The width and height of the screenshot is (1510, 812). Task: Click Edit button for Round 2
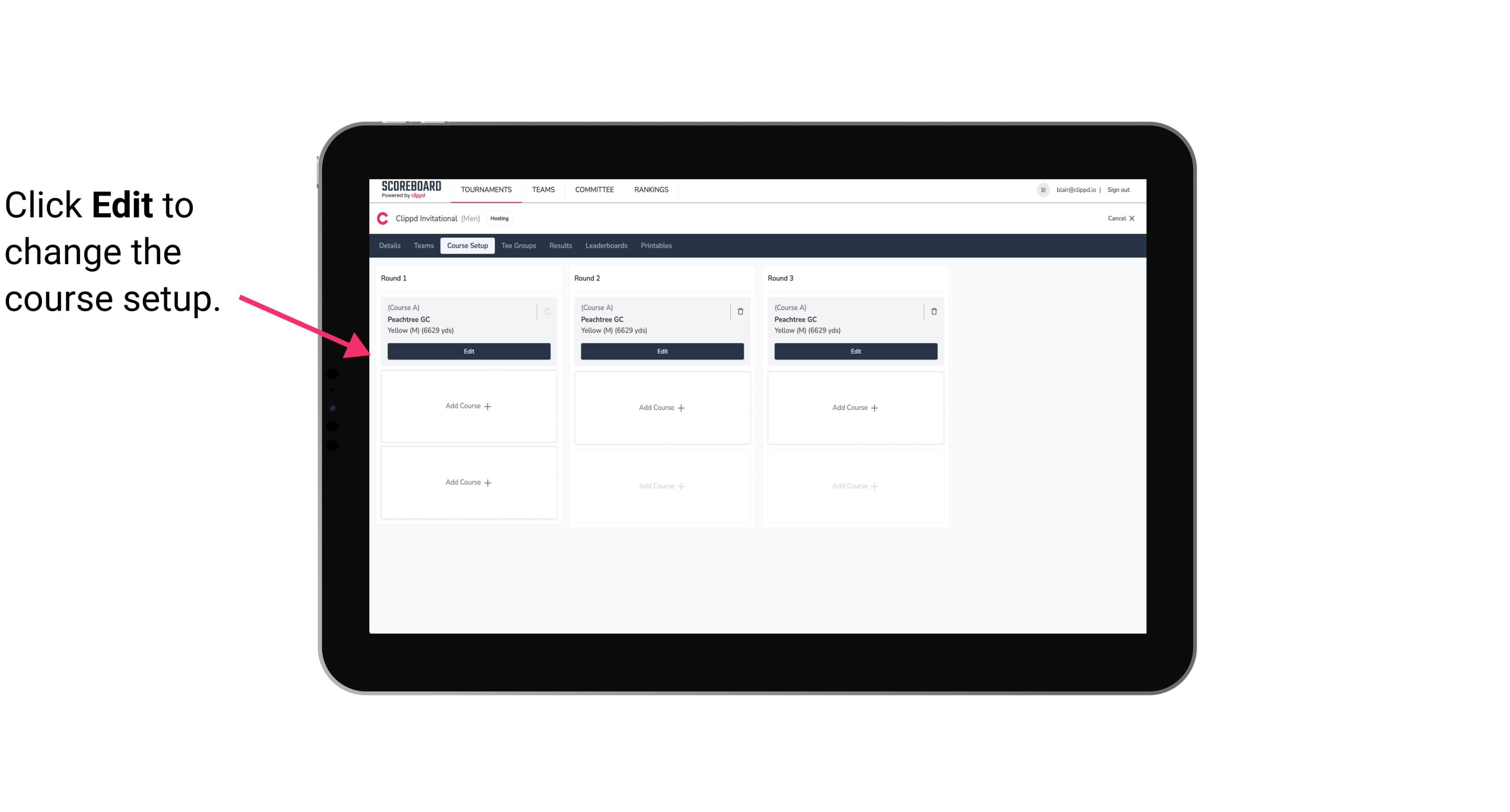pos(661,350)
